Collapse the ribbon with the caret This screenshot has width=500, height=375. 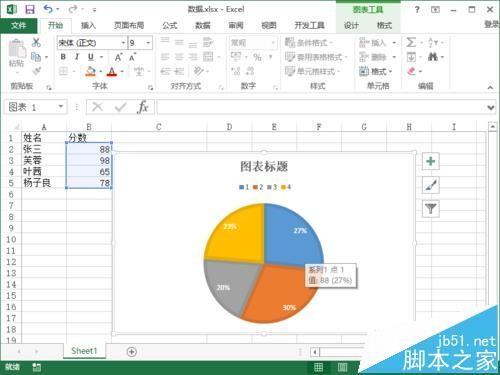490,87
